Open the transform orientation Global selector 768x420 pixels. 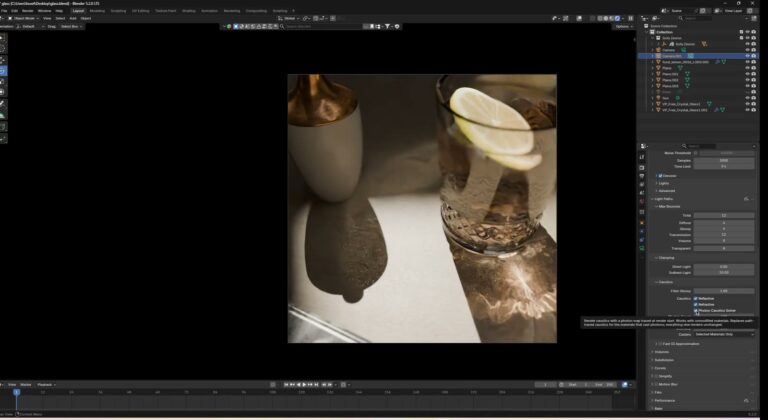(x=288, y=18)
